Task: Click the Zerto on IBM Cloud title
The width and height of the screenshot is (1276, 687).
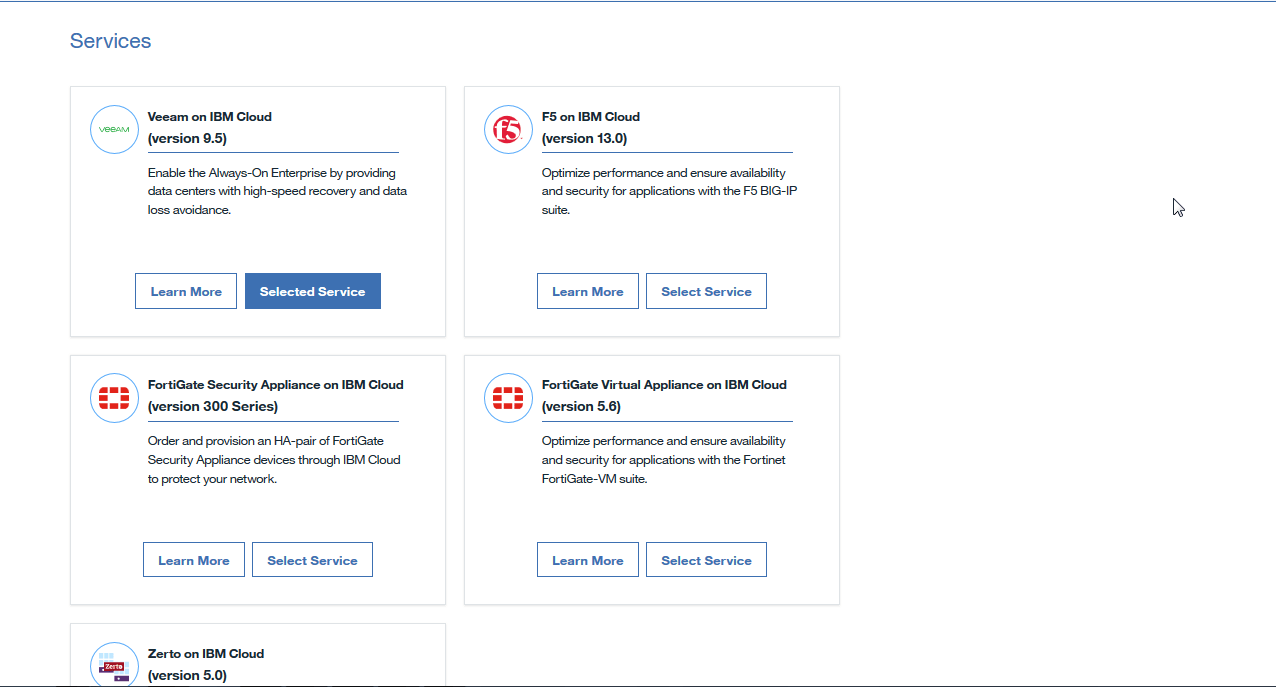Action: coord(206,654)
